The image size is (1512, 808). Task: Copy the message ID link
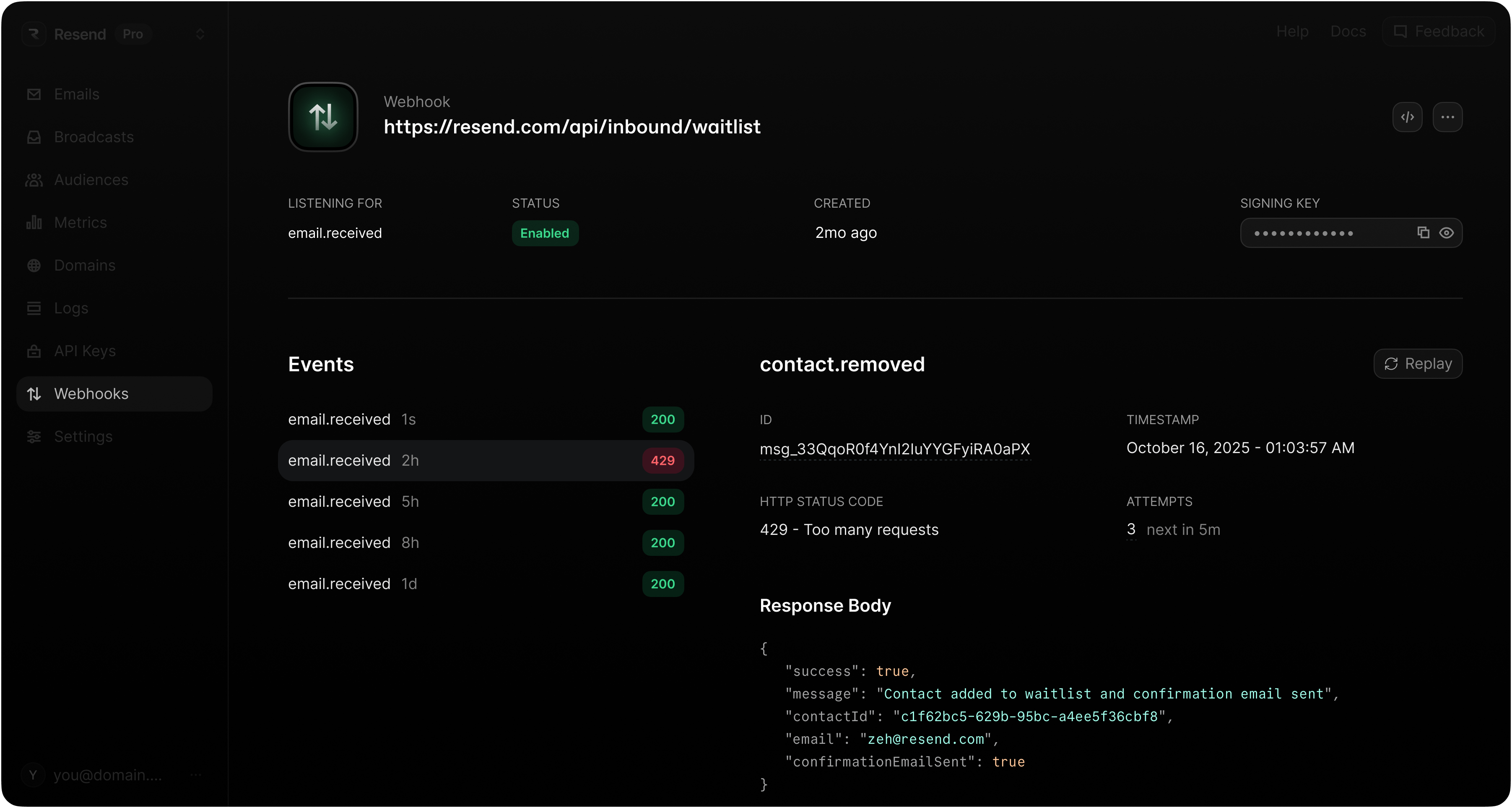click(x=894, y=448)
